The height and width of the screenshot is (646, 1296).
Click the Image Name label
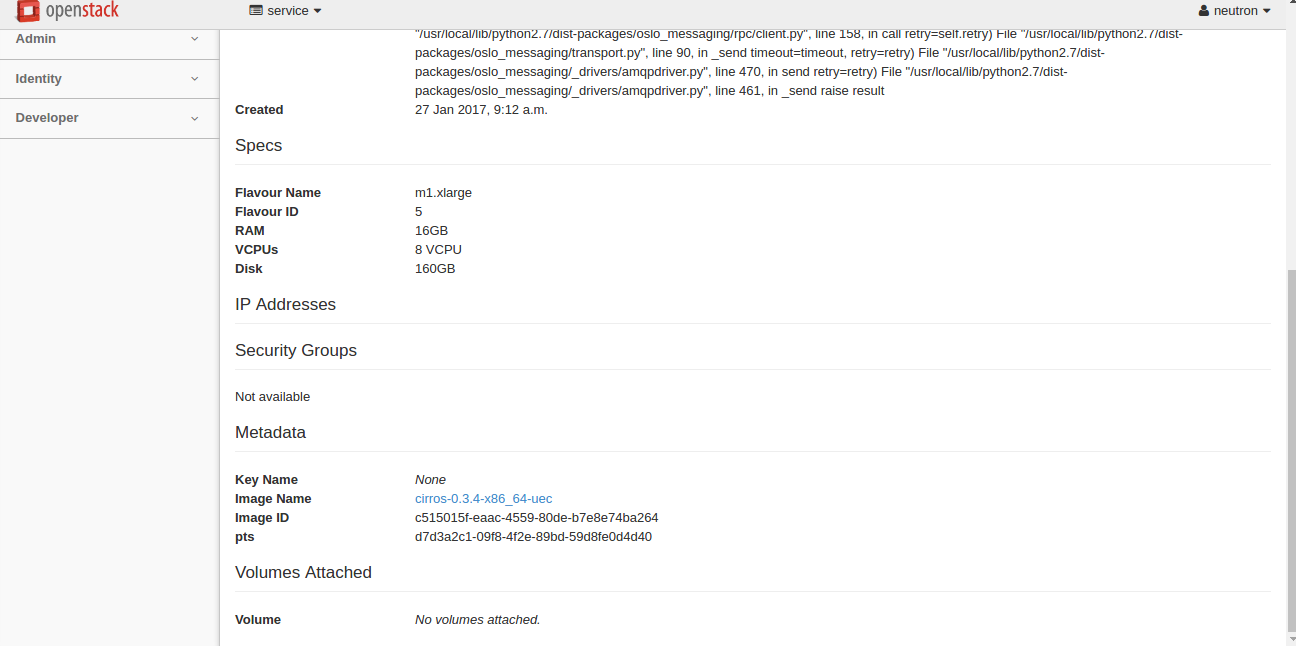pyautogui.click(x=273, y=499)
